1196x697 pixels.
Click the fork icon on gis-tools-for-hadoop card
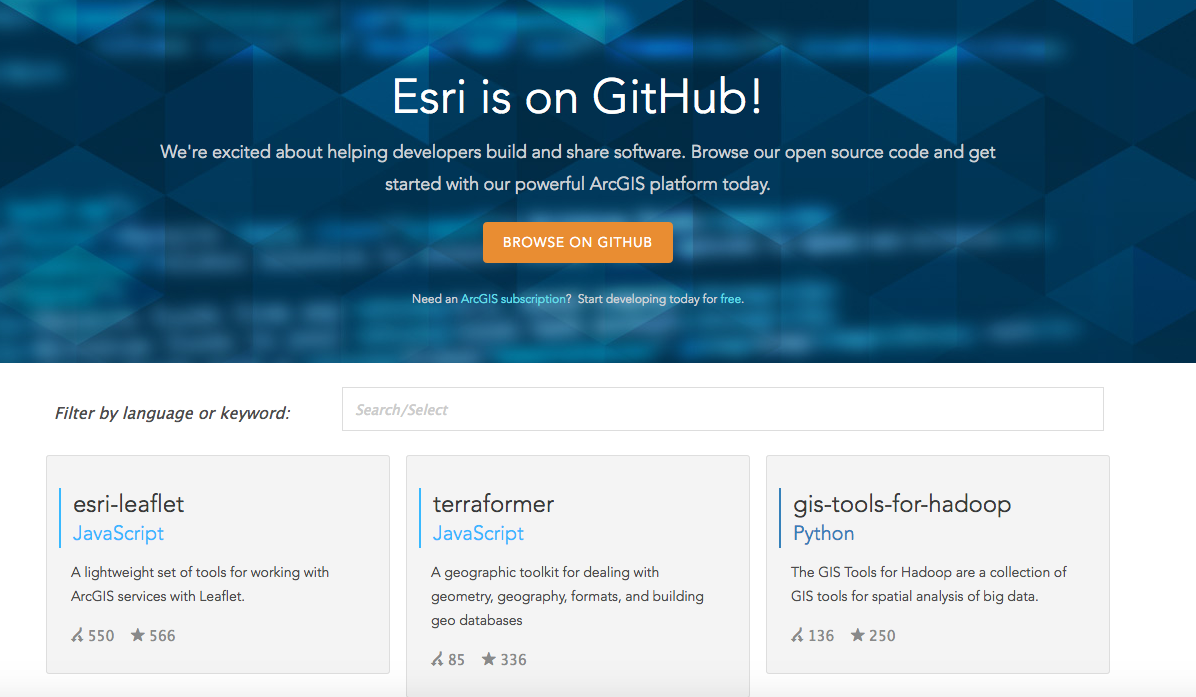(797, 635)
